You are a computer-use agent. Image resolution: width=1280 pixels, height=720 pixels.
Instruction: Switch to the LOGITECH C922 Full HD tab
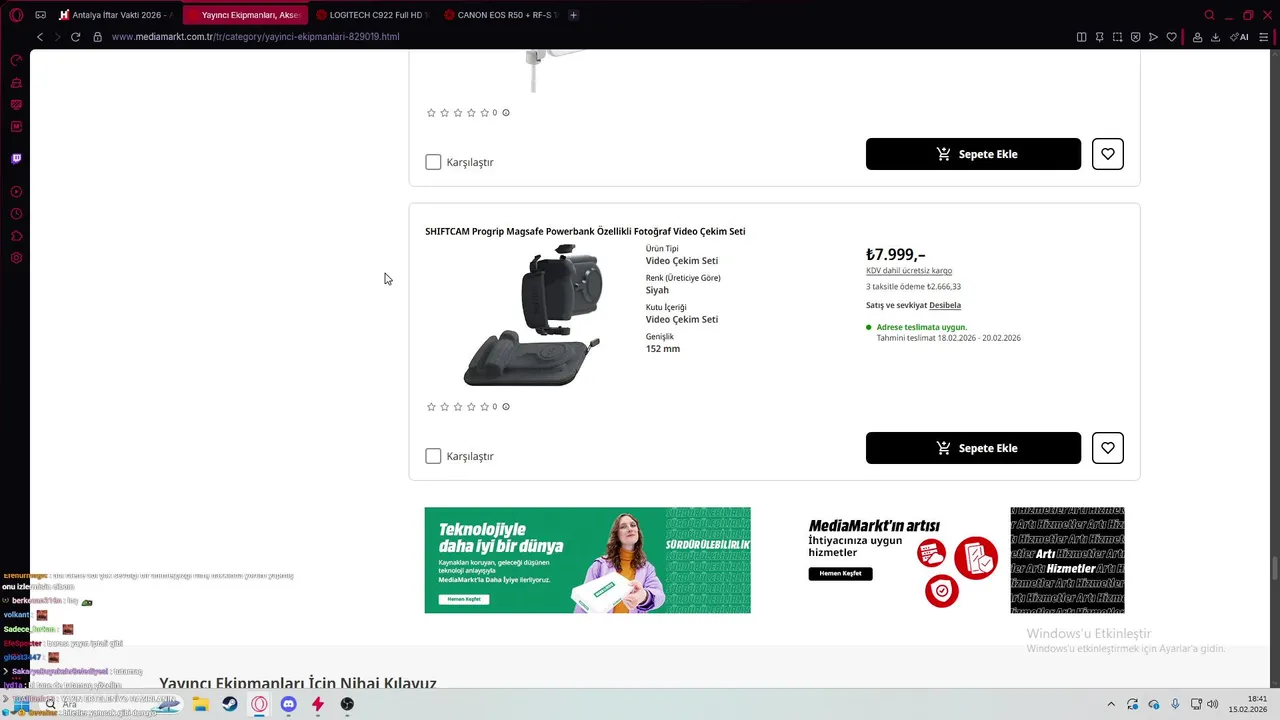click(x=371, y=15)
